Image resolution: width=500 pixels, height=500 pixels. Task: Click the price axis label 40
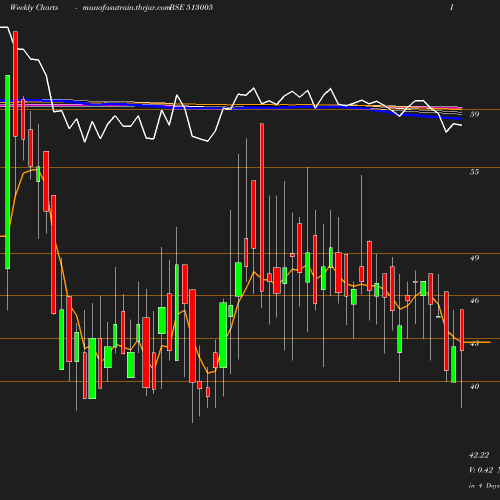pos(474,386)
